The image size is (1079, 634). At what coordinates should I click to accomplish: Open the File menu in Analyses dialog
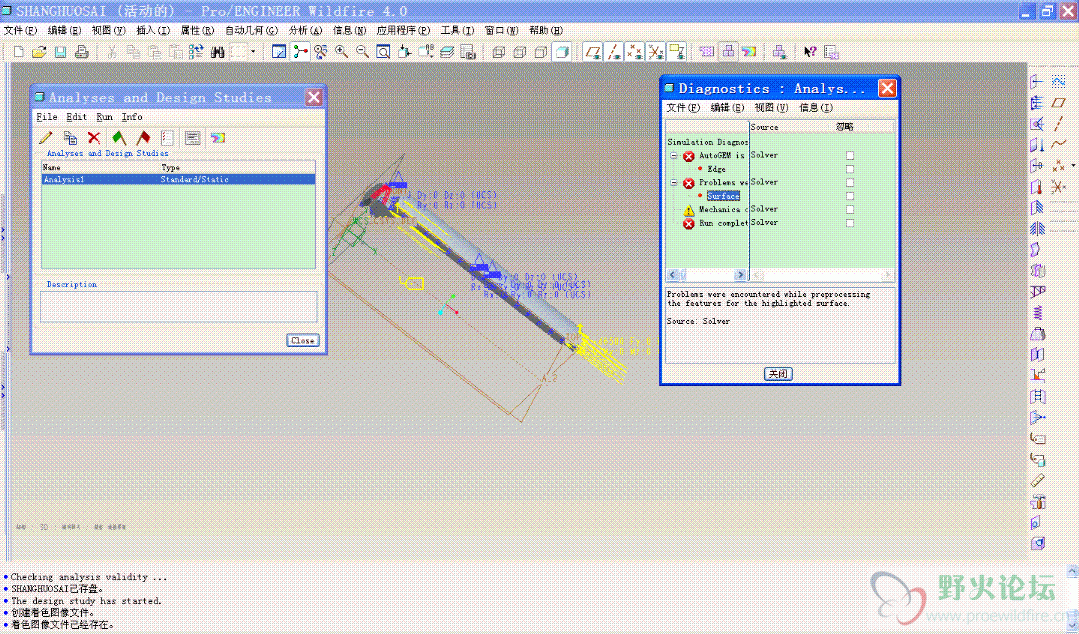[x=47, y=117]
